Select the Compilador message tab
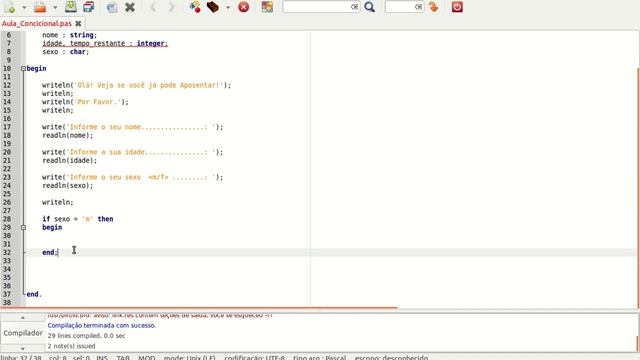The width and height of the screenshot is (640, 360). (23, 333)
